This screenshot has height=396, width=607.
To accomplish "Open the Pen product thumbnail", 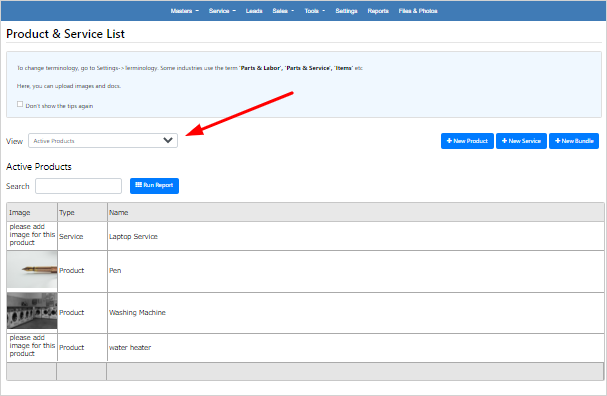I will 32,270.
